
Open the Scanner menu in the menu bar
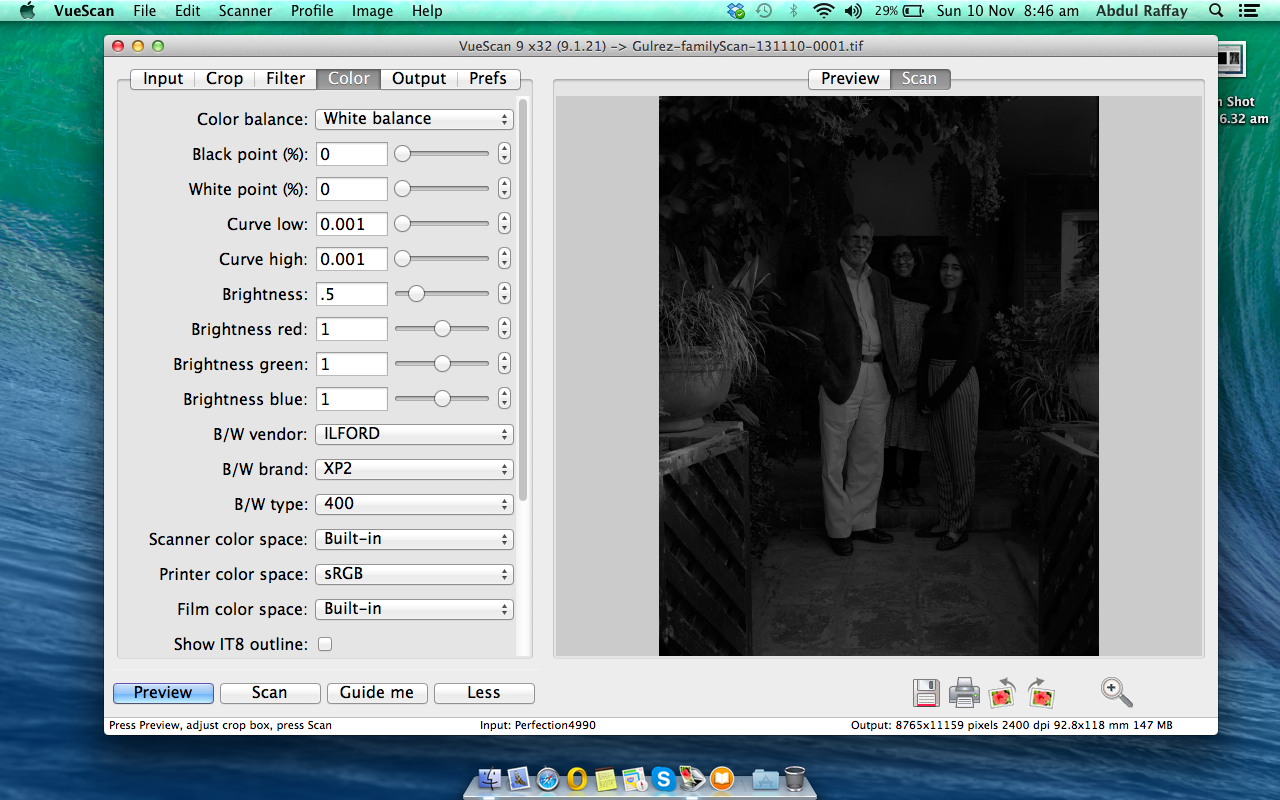tap(245, 11)
